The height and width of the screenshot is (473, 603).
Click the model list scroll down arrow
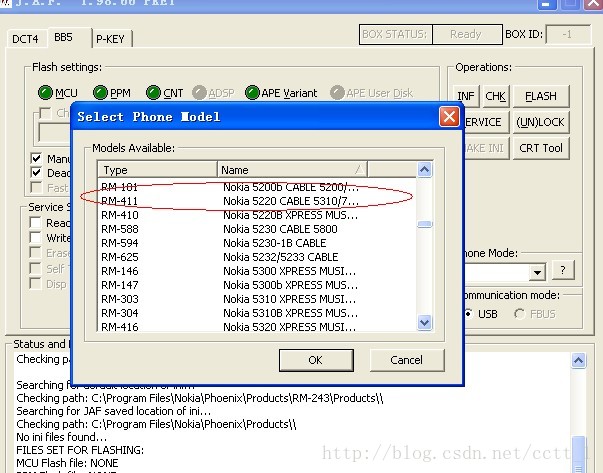pyautogui.click(x=424, y=322)
